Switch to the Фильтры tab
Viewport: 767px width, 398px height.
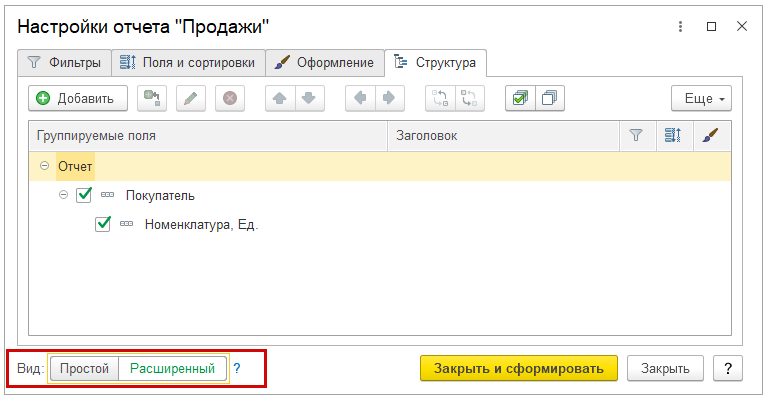point(65,63)
